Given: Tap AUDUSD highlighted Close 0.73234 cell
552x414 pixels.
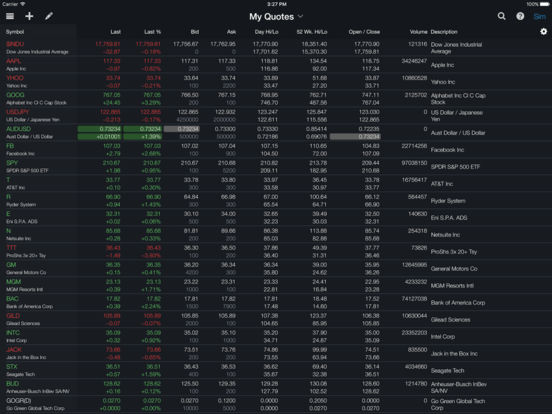Looking at the screenshot, I should pos(355,137).
